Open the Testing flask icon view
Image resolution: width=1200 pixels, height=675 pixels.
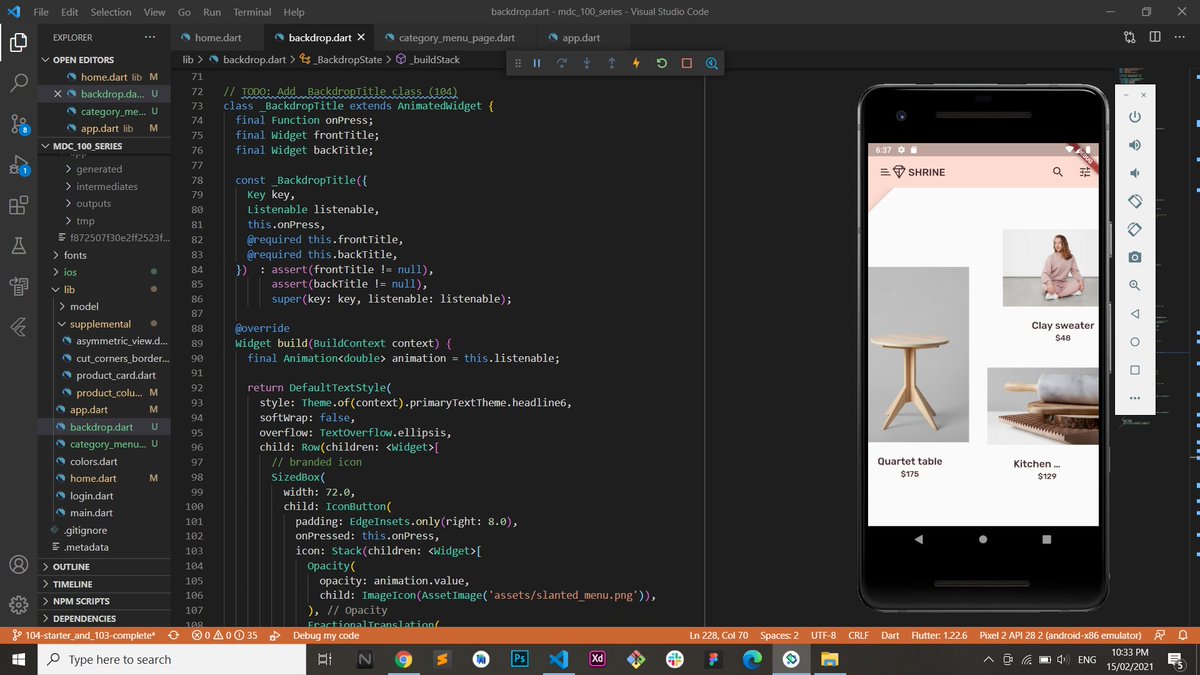tap(18, 246)
